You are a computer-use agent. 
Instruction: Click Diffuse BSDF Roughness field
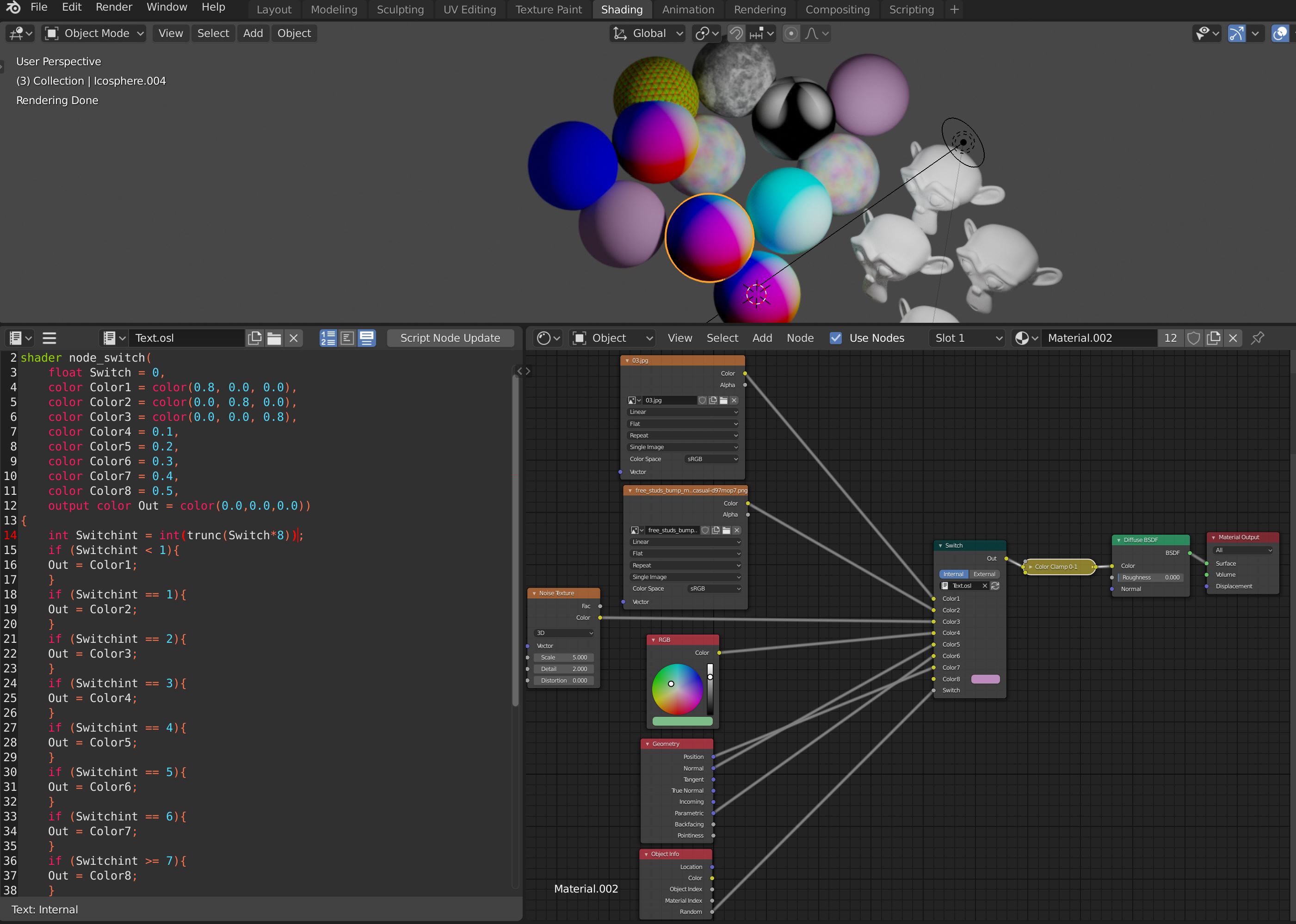(x=1150, y=577)
